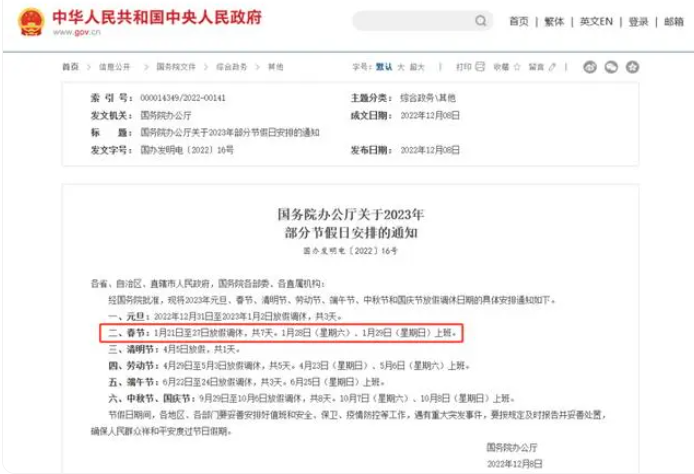
Task: Go to 综合政务 breadcrumb
Action: [x=232, y=67]
